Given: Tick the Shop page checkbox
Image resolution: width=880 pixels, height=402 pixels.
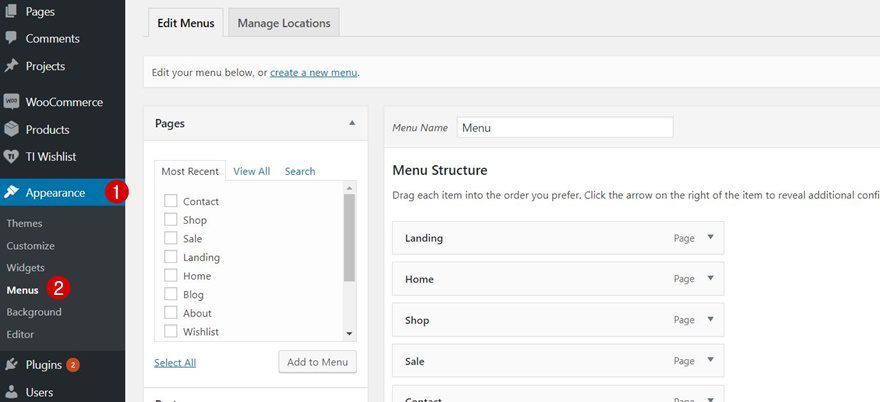Looking at the screenshot, I should [x=171, y=220].
